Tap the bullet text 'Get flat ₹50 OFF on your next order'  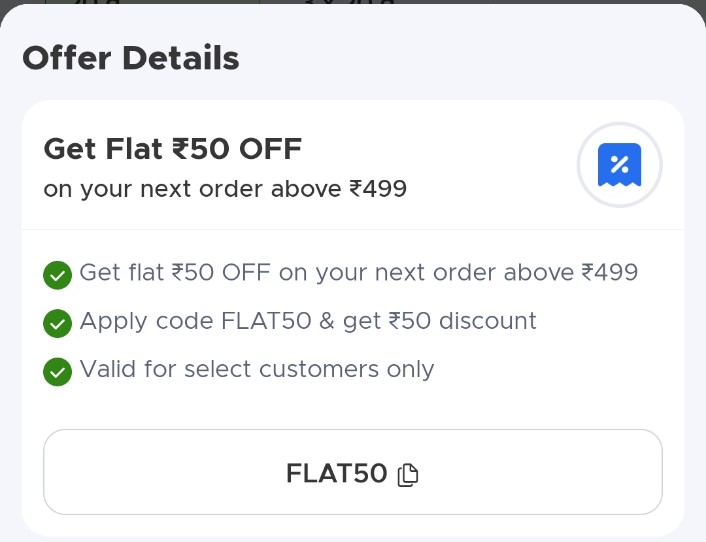point(358,272)
